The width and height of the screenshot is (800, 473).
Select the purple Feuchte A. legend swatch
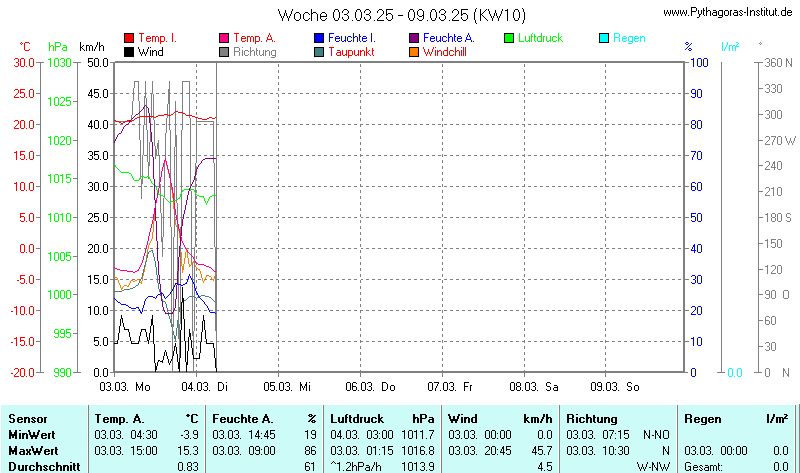point(415,38)
